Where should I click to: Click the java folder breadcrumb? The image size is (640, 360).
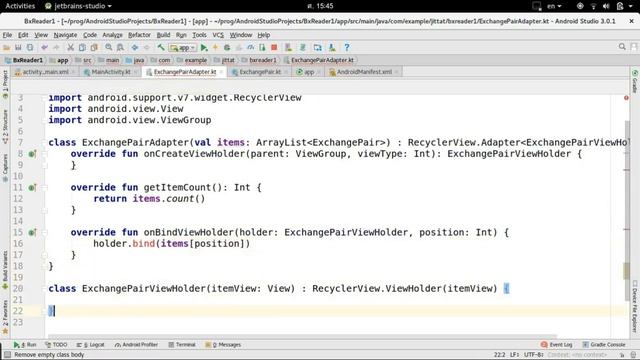pyautogui.click(x=135, y=60)
